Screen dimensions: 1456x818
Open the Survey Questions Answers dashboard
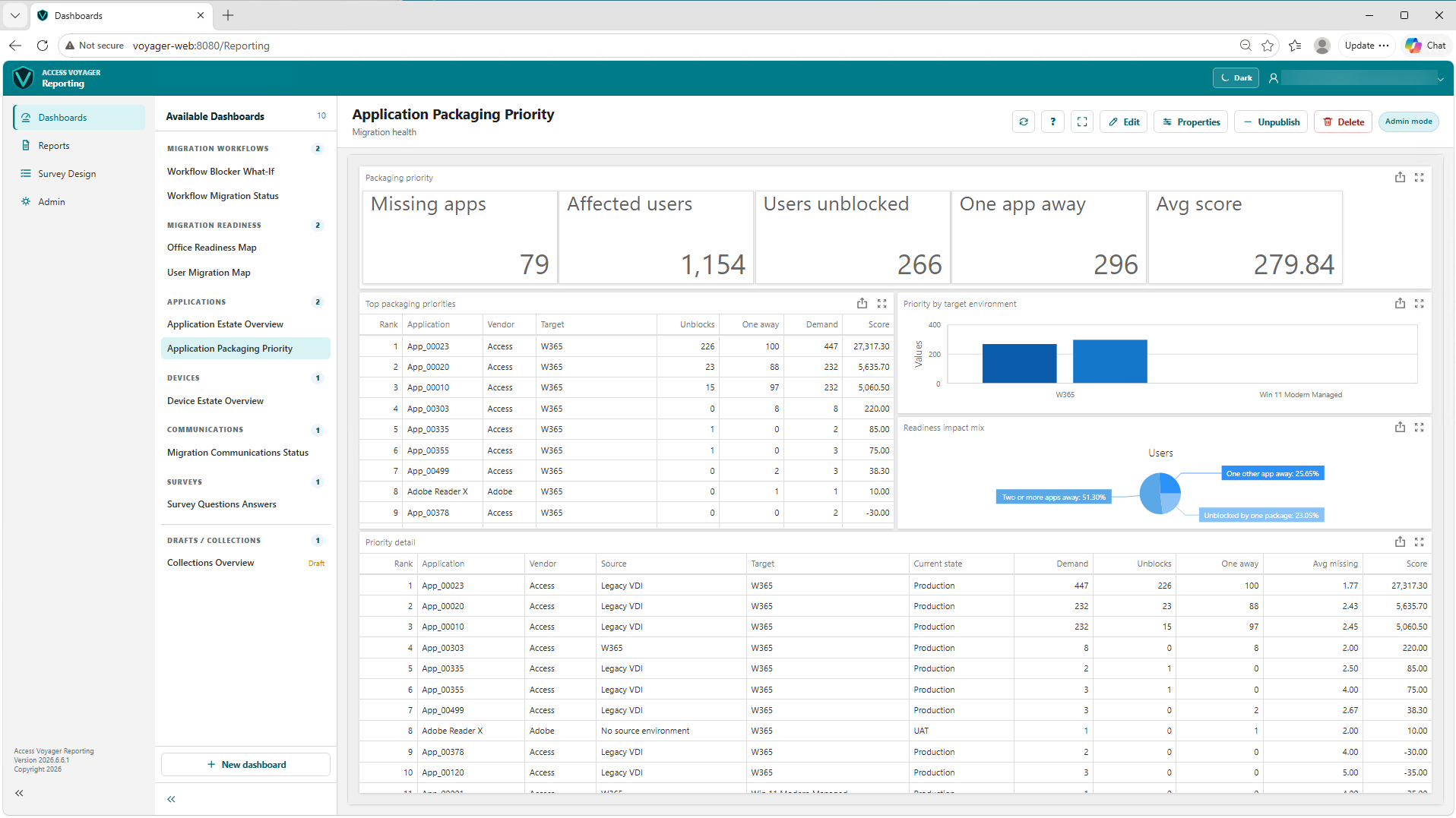coord(245,504)
